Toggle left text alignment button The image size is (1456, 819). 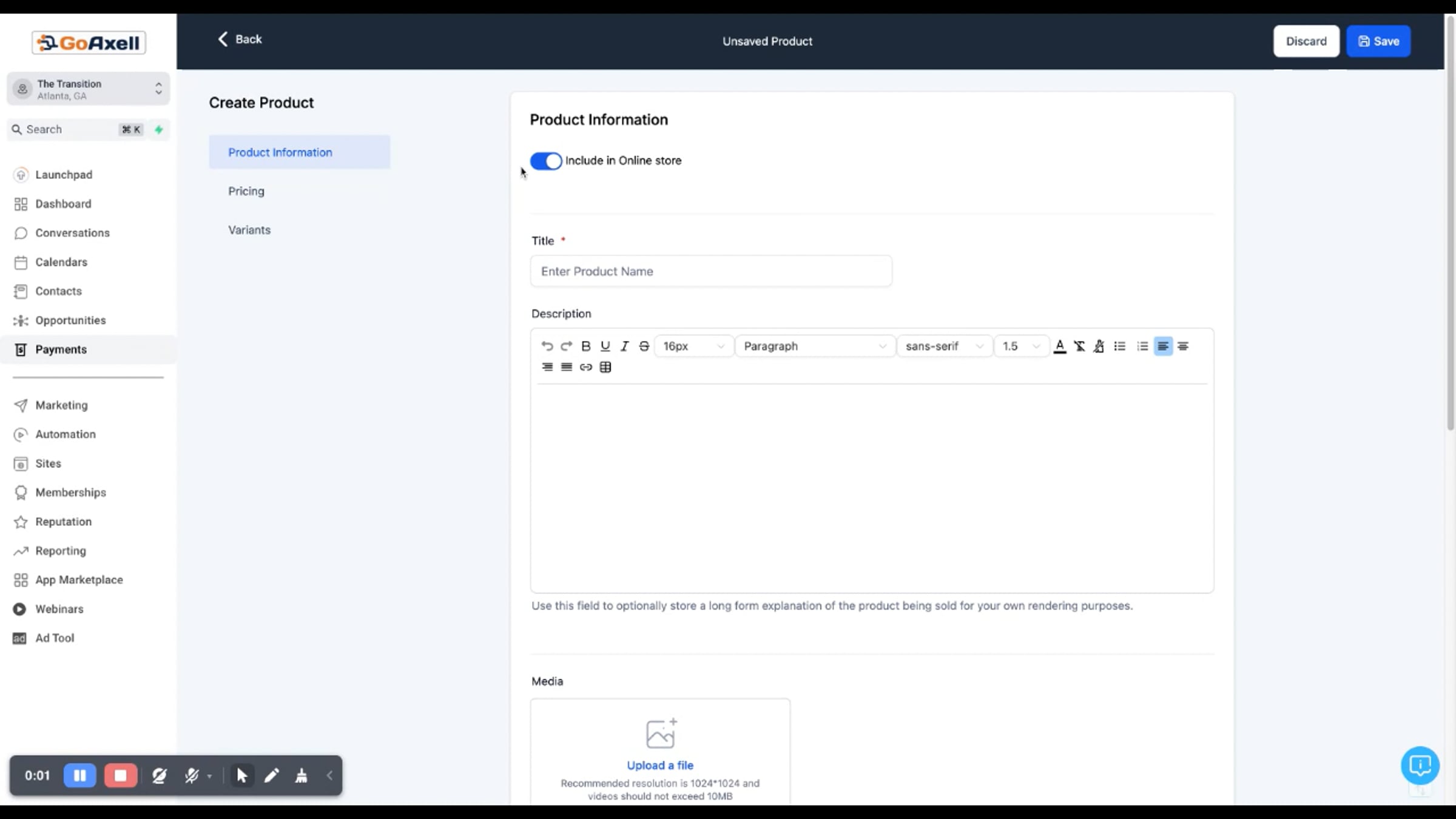1162,346
